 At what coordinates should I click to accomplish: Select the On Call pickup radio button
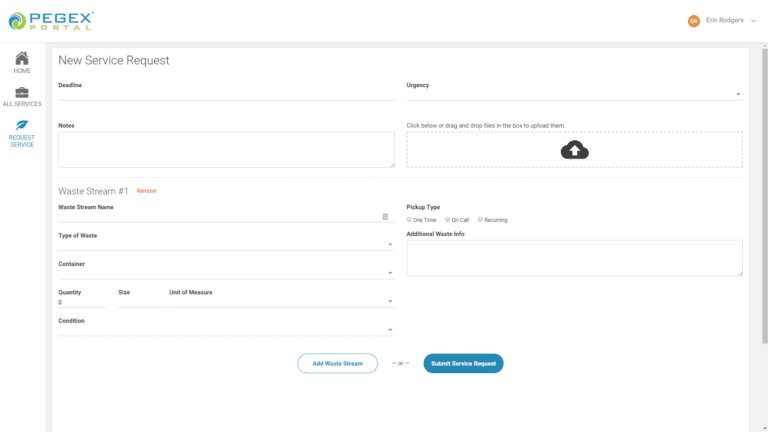(x=447, y=219)
